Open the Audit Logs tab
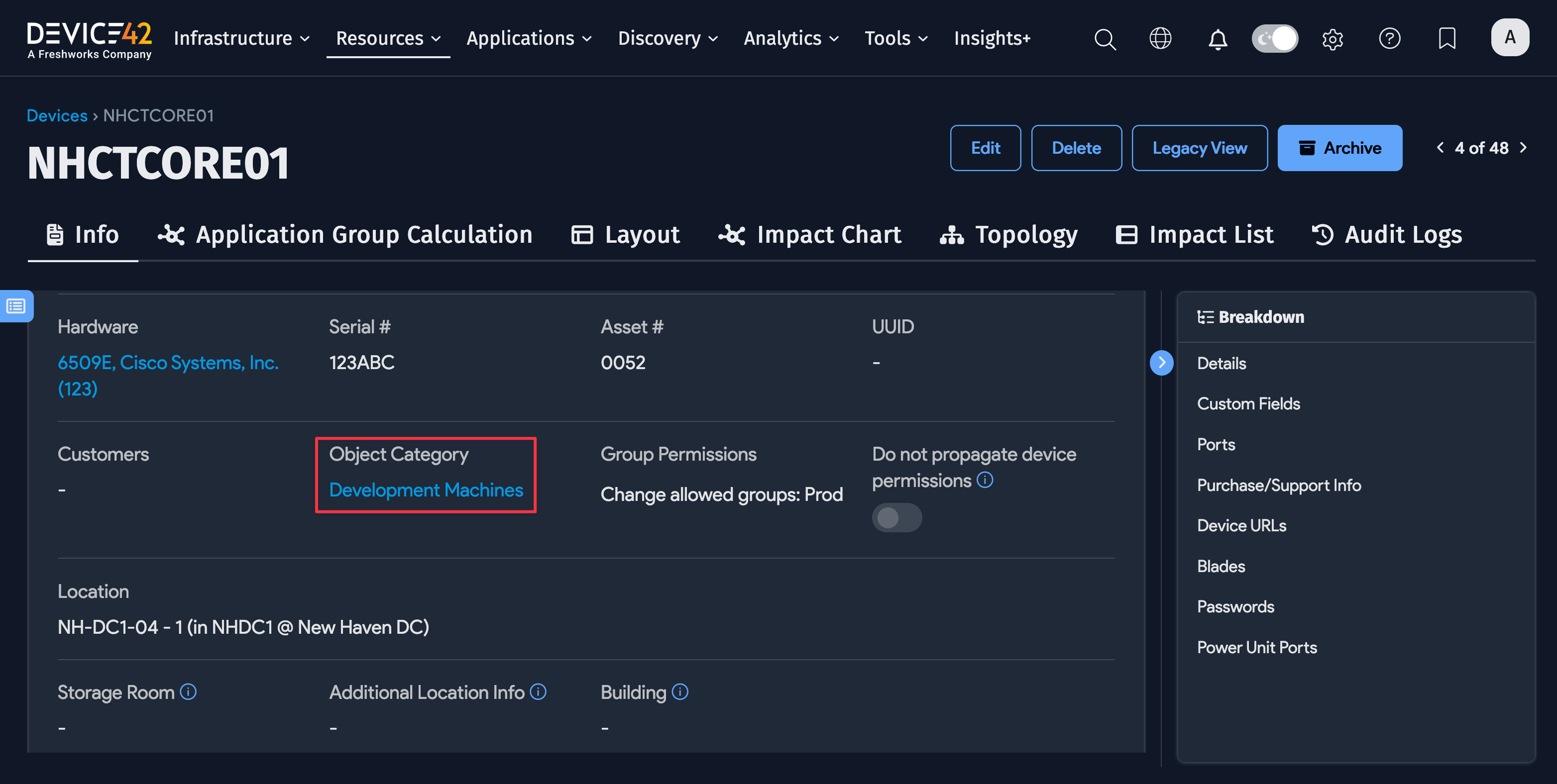Screen dimensions: 1557x784 [1385, 235]
